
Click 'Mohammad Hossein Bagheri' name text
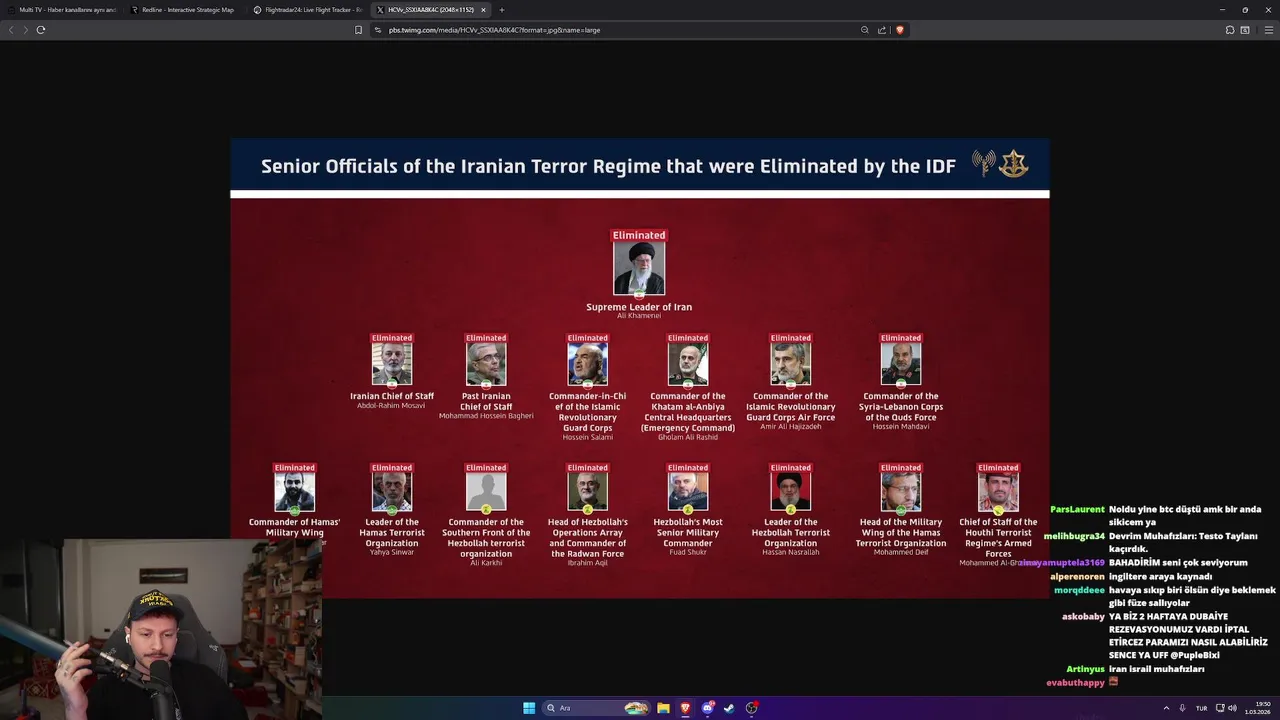coord(486,416)
